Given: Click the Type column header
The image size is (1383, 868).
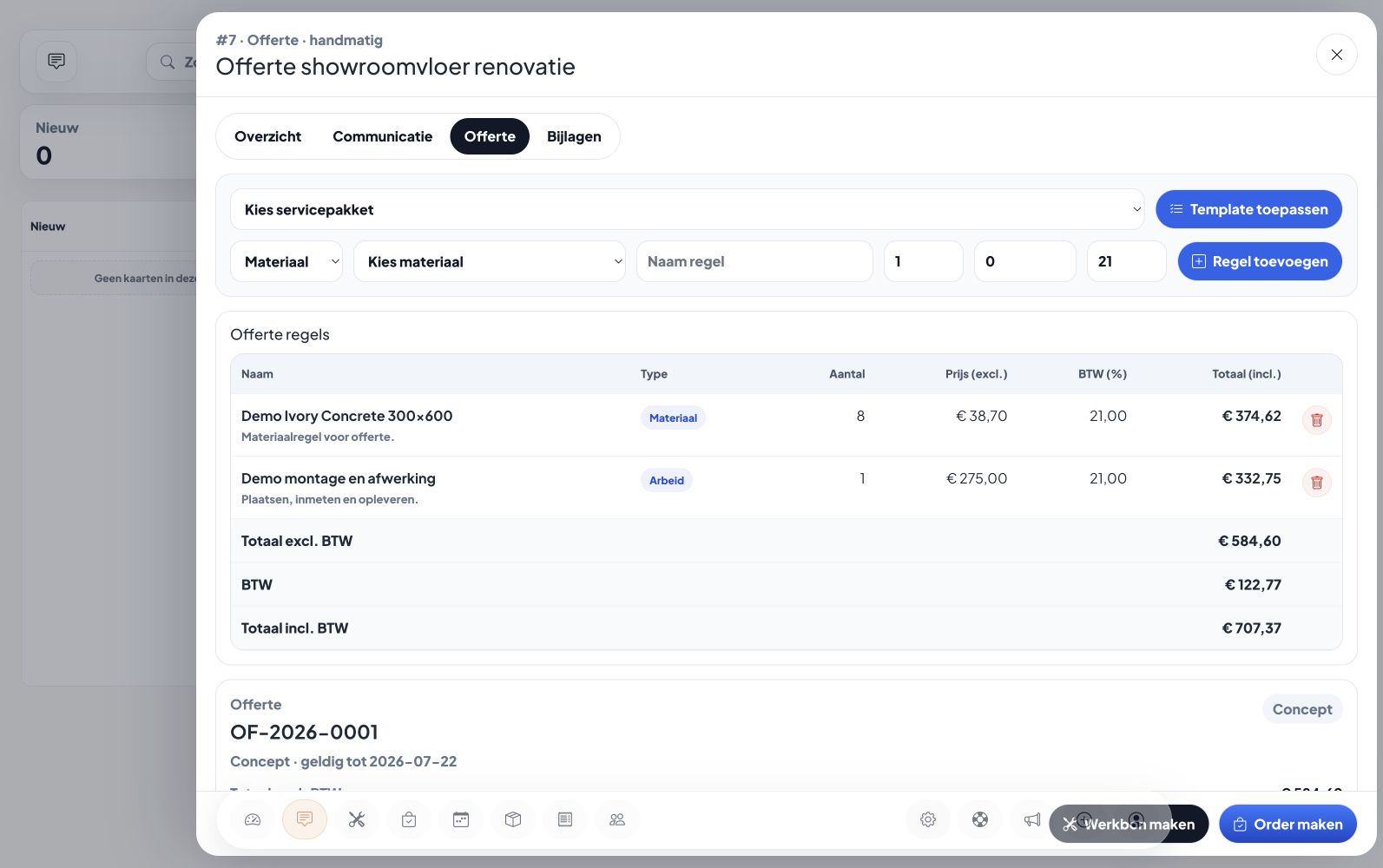Looking at the screenshot, I should pyautogui.click(x=654, y=374).
